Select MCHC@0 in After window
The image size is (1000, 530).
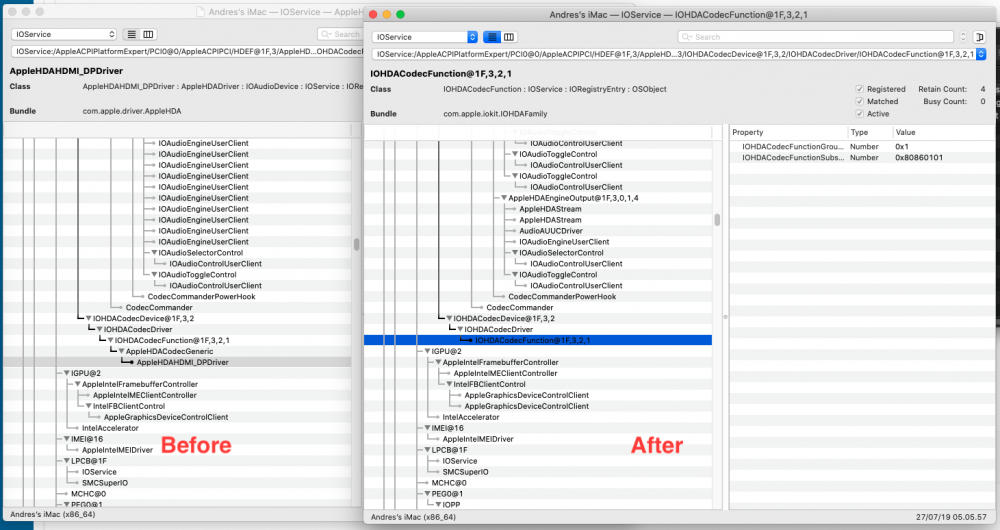point(449,483)
